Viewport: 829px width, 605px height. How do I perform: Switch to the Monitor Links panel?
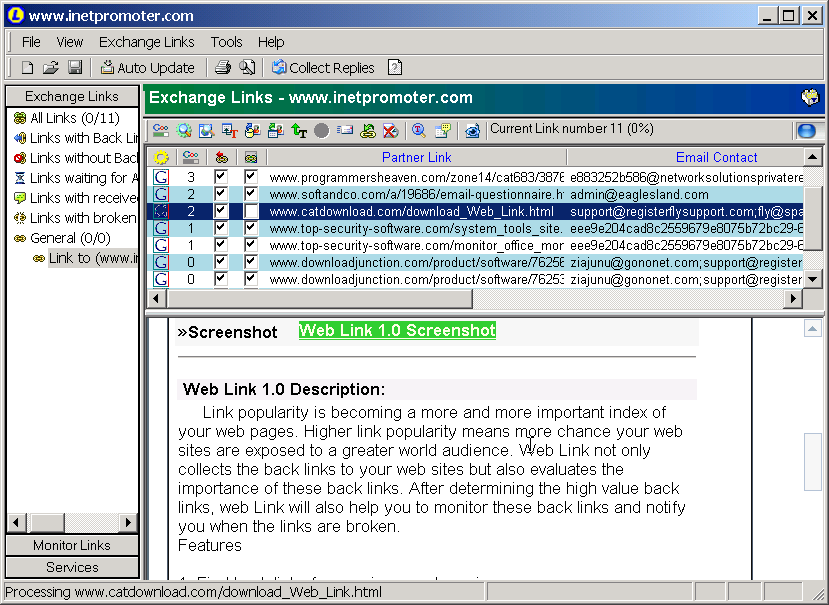[x=72, y=545]
